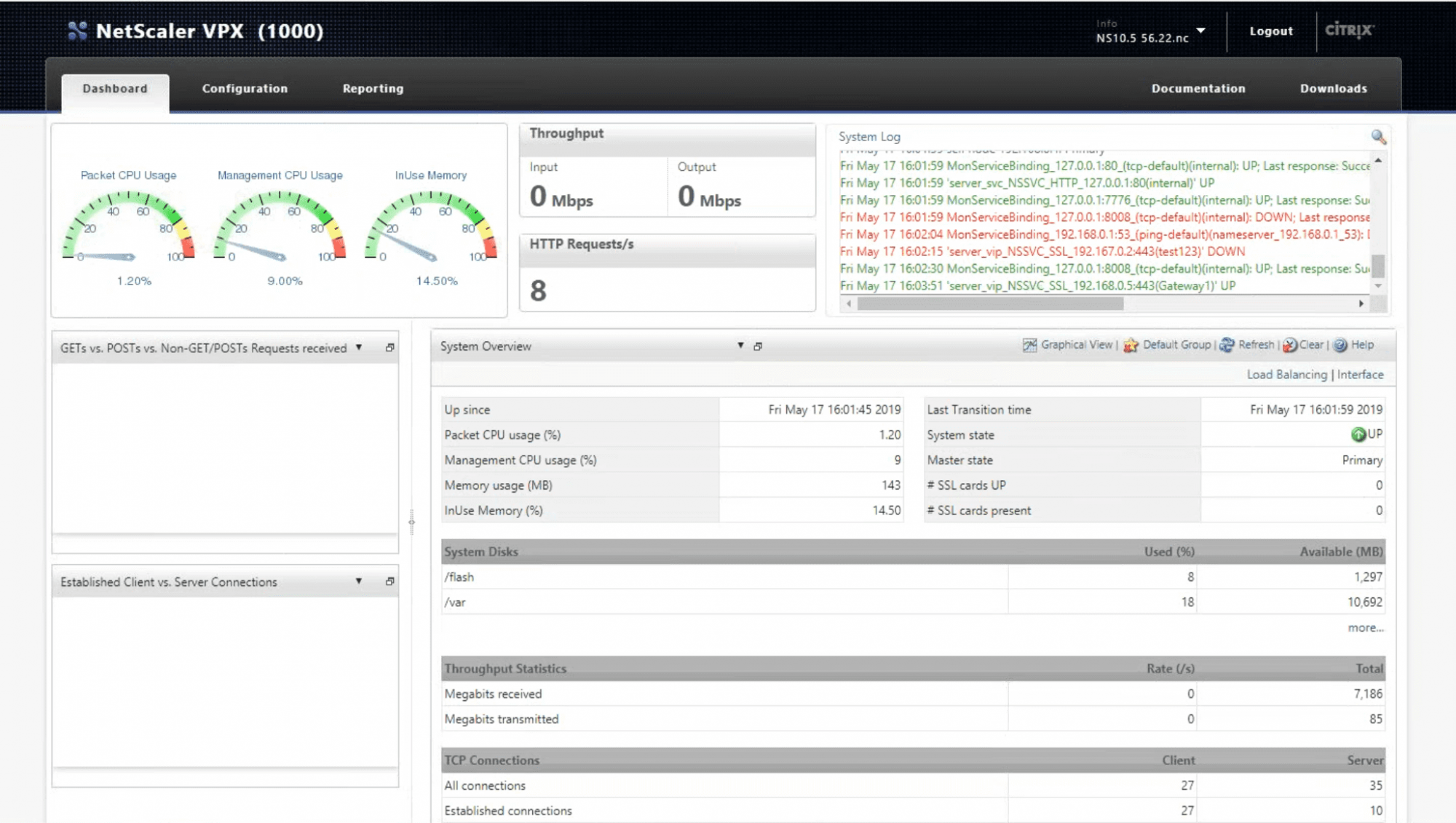Switch to the Reporting tab
Viewport: 1456px width, 823px height.
[x=373, y=89]
